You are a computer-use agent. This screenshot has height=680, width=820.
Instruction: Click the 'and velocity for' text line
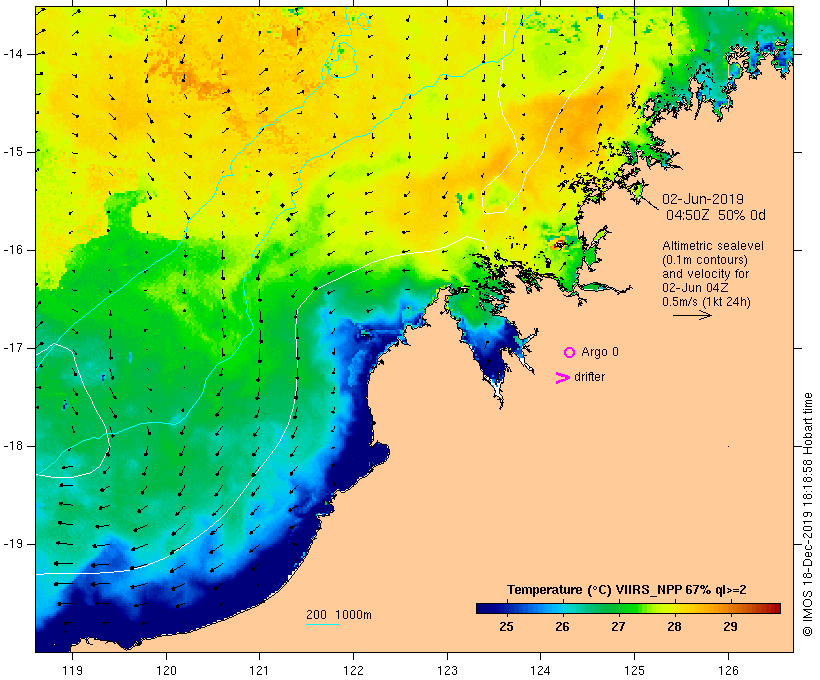click(x=705, y=274)
